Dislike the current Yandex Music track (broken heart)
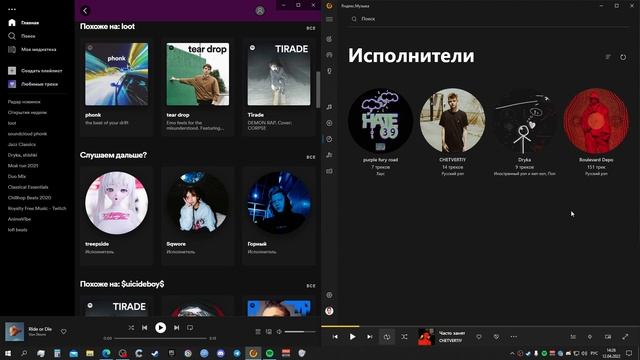640x360 pixels. (496, 337)
